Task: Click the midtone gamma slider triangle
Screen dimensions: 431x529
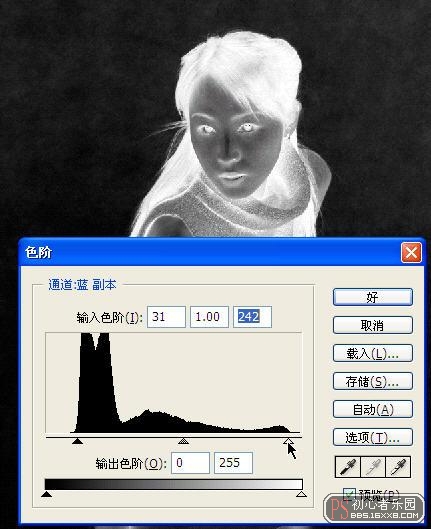Action: 183,441
